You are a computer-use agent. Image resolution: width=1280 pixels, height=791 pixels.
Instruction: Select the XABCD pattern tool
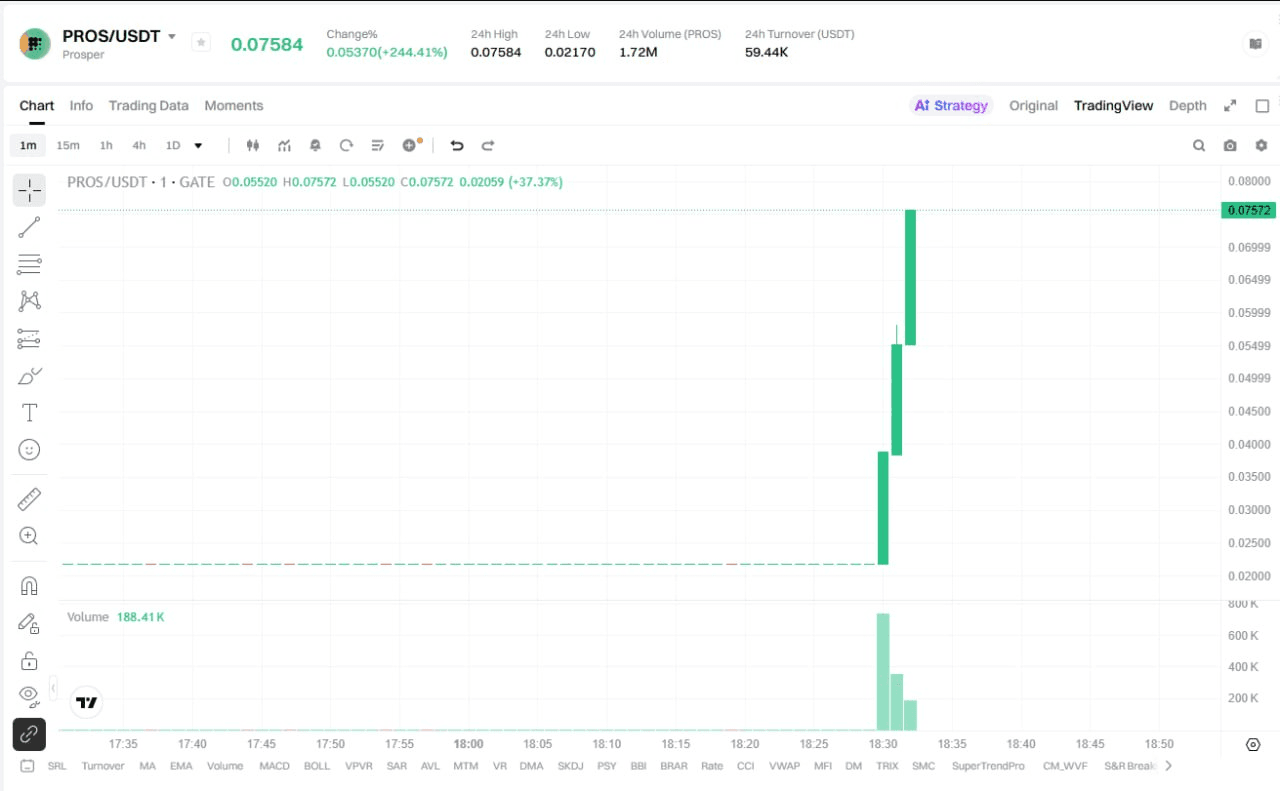[29, 301]
